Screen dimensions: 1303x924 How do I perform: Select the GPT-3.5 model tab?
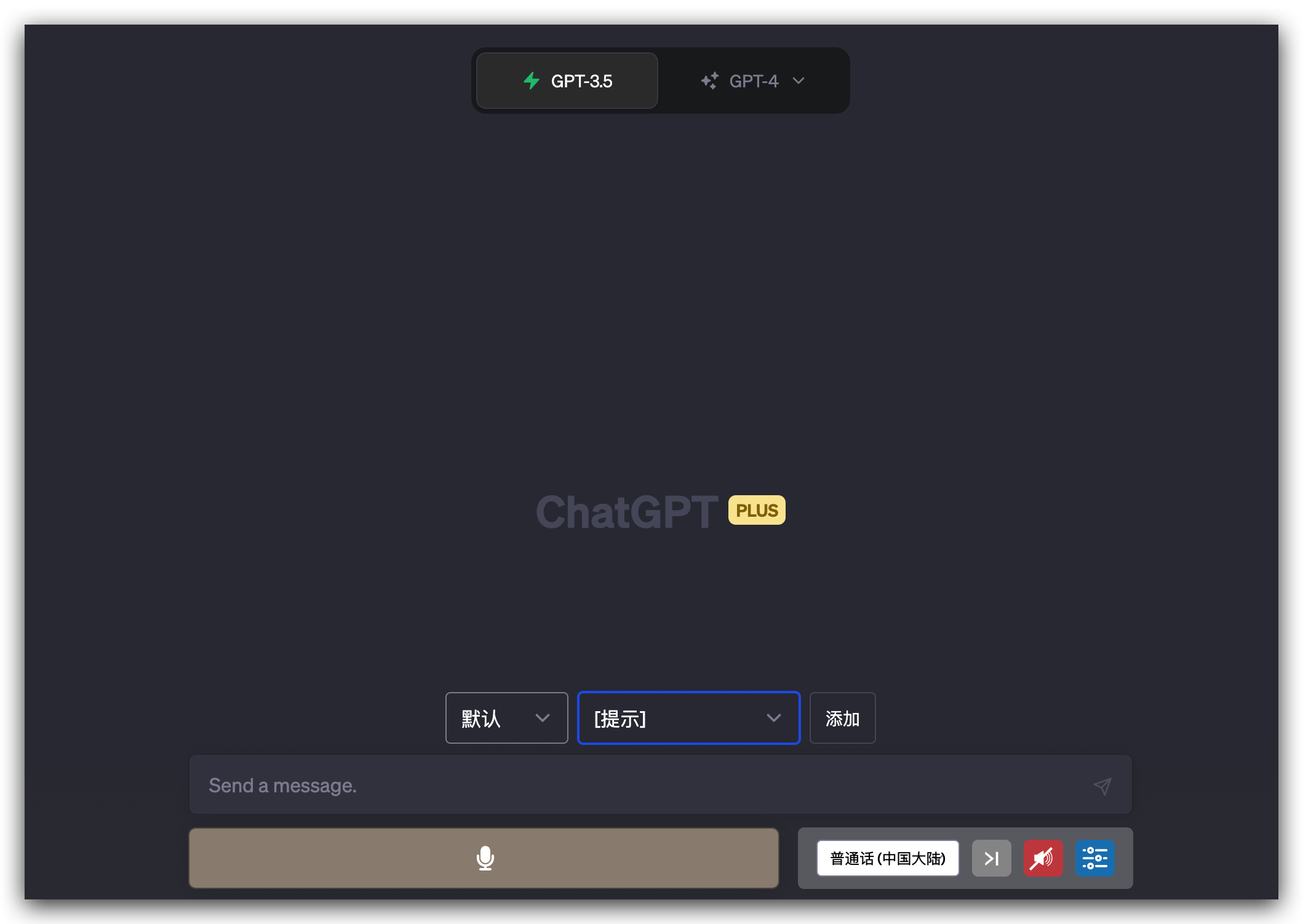[567, 81]
